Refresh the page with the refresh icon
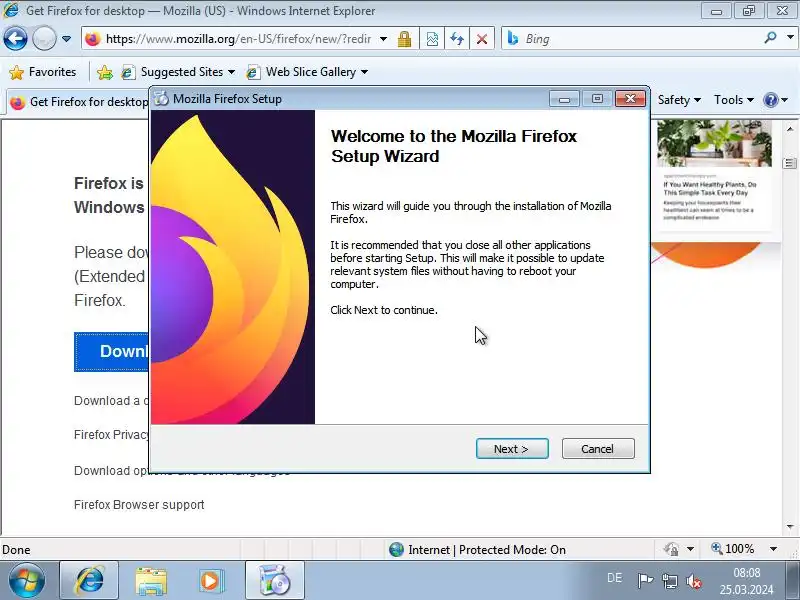 (457, 39)
